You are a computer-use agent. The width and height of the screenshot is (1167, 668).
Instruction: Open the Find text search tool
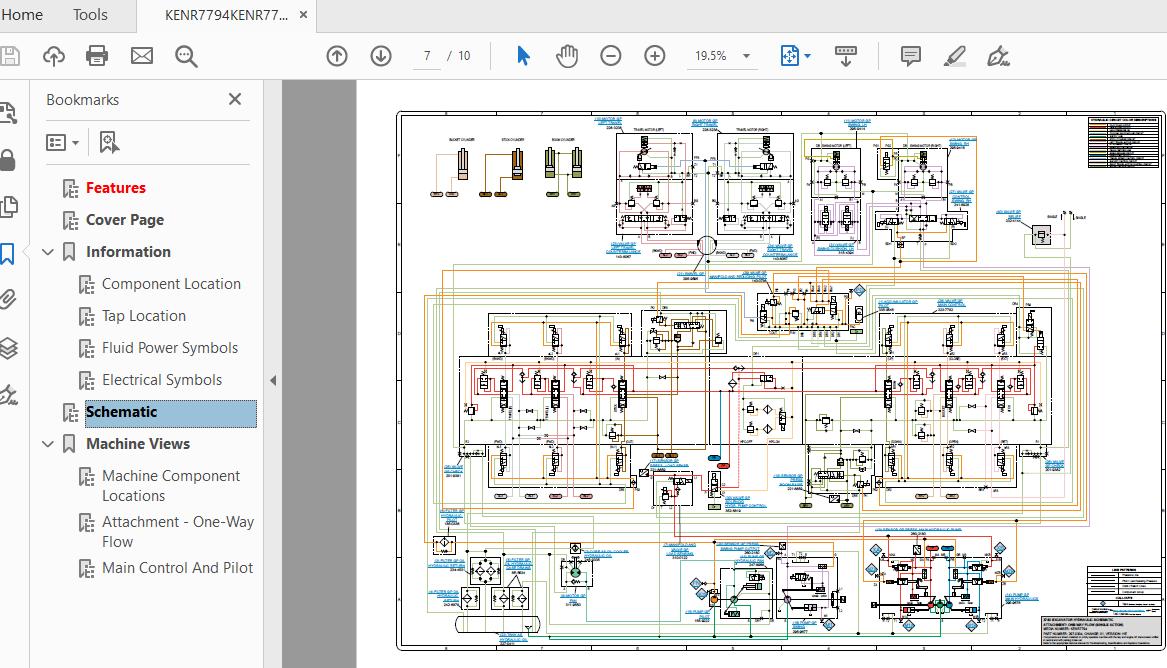point(186,56)
